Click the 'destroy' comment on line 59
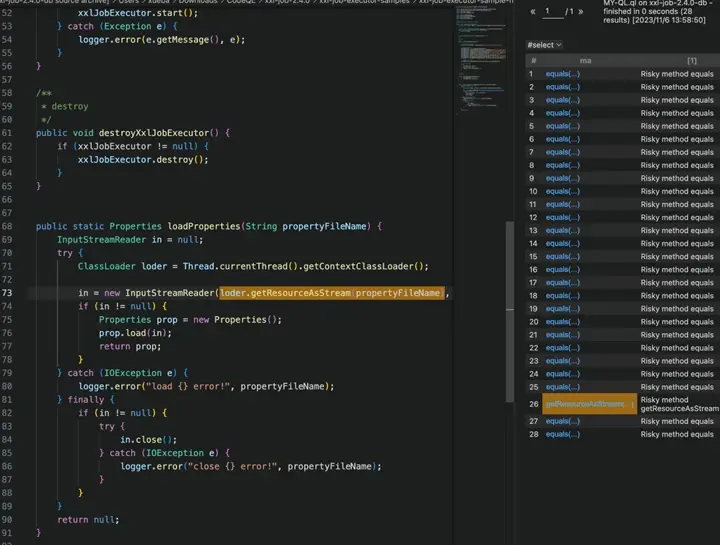The image size is (720, 545). pyautogui.click(x=70, y=107)
